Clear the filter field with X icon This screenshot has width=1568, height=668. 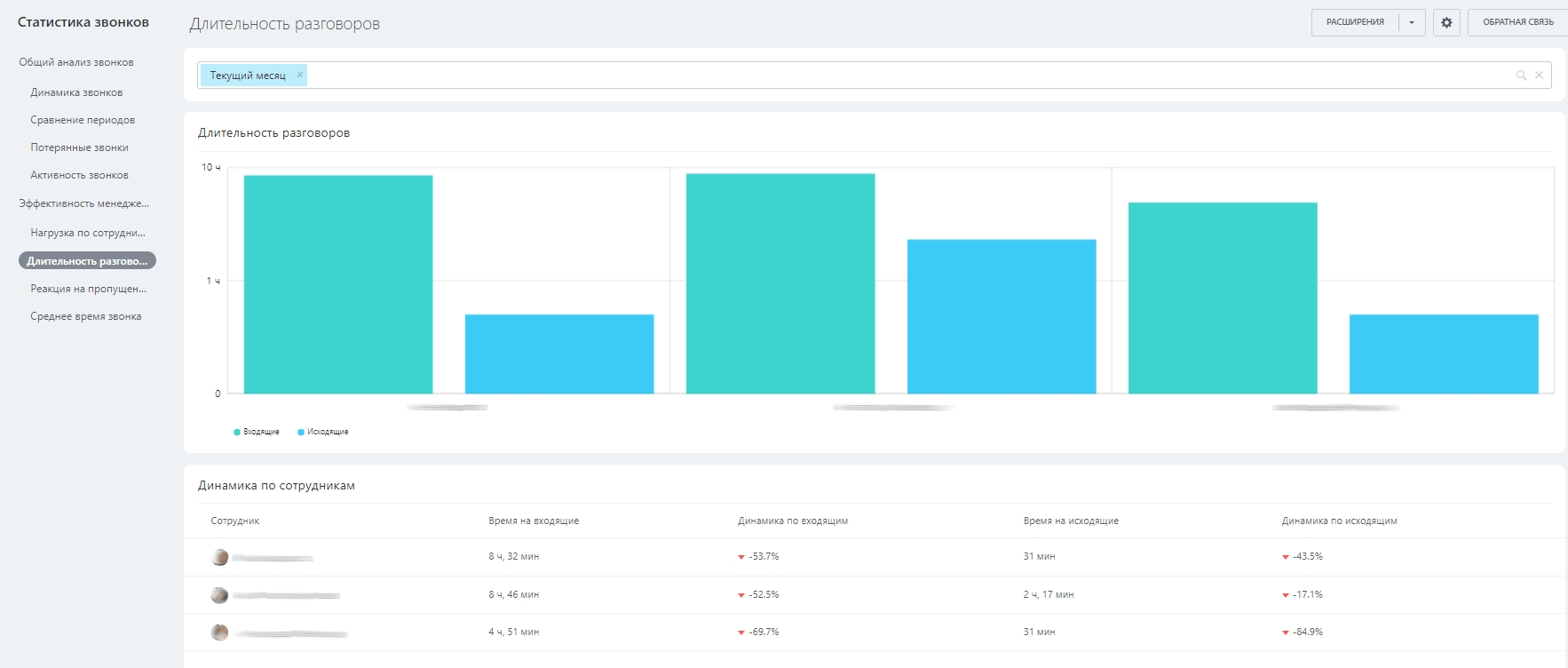1539,76
